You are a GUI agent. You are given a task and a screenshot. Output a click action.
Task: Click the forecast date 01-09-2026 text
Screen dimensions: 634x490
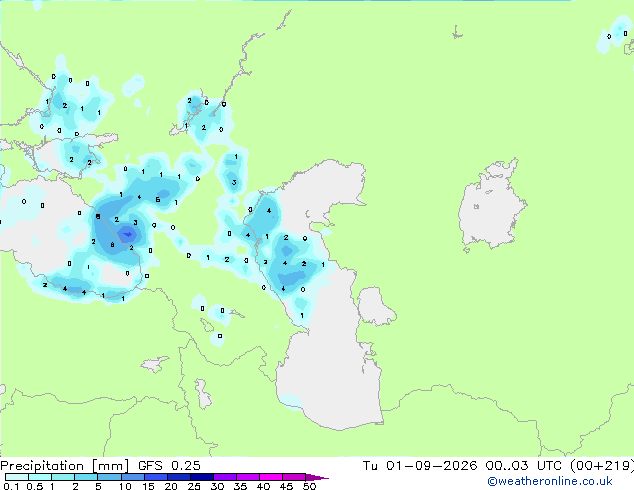pos(431,466)
